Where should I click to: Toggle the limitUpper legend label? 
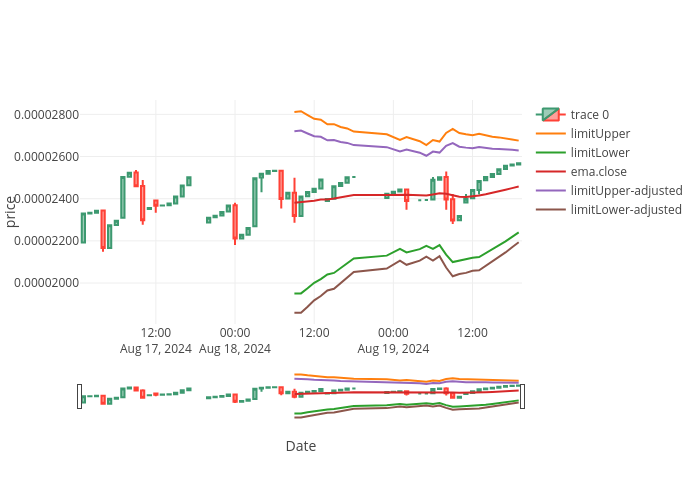(x=600, y=134)
